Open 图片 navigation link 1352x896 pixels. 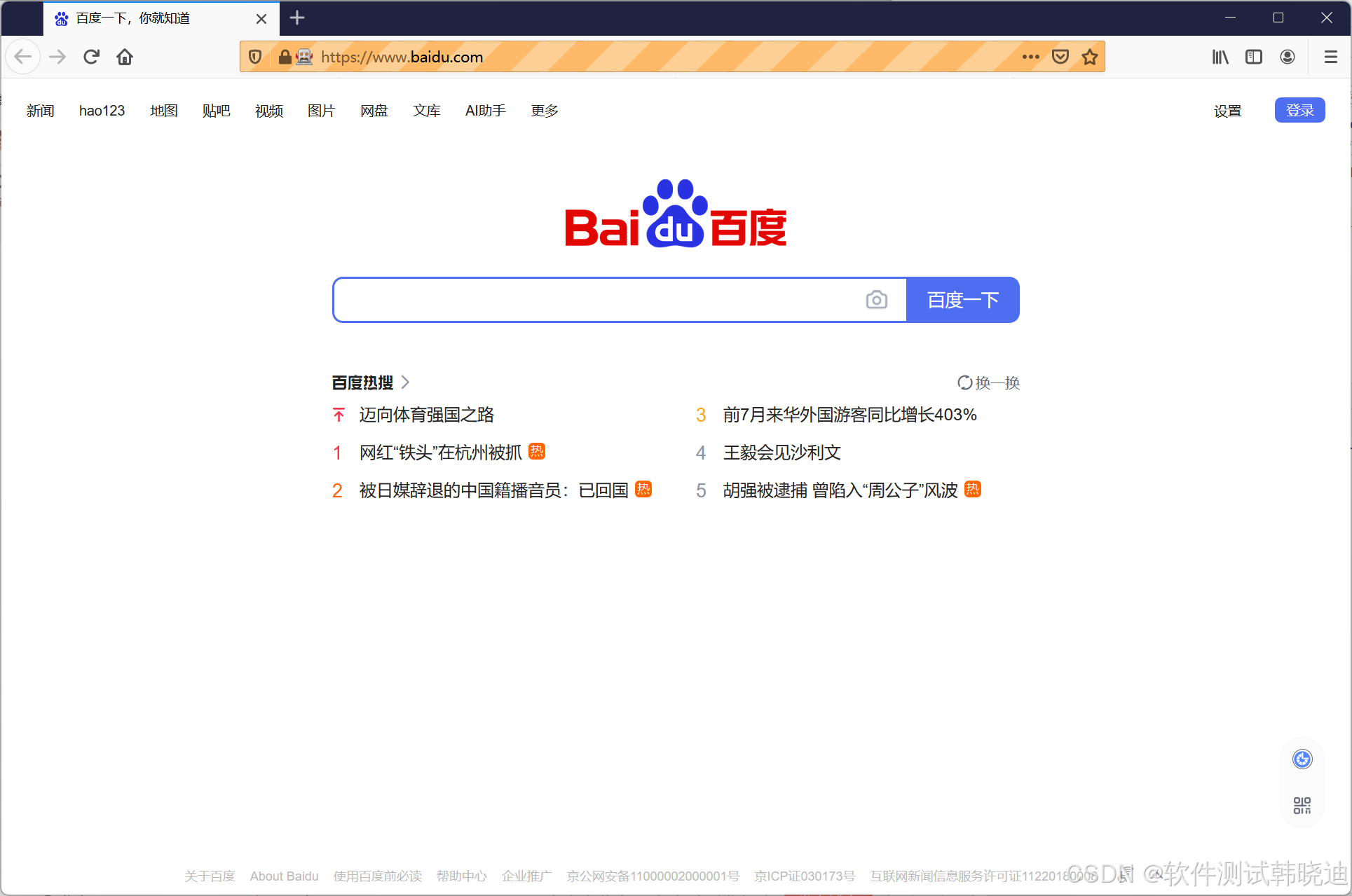[x=322, y=111]
